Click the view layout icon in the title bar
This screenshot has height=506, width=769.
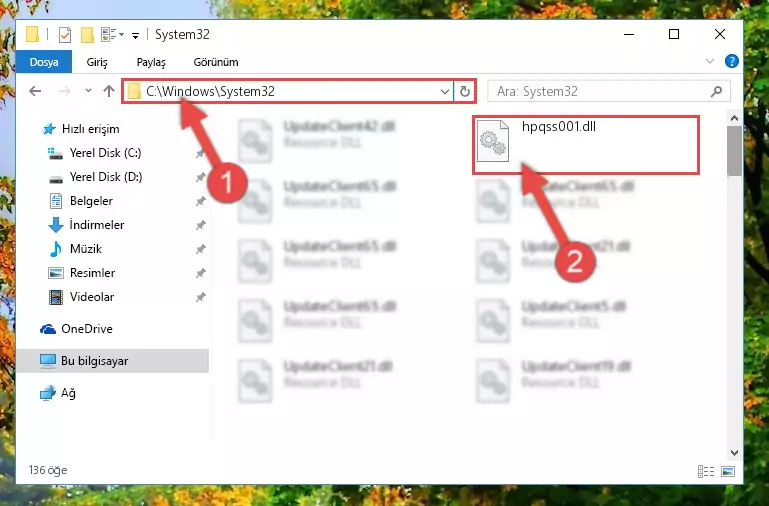109,35
